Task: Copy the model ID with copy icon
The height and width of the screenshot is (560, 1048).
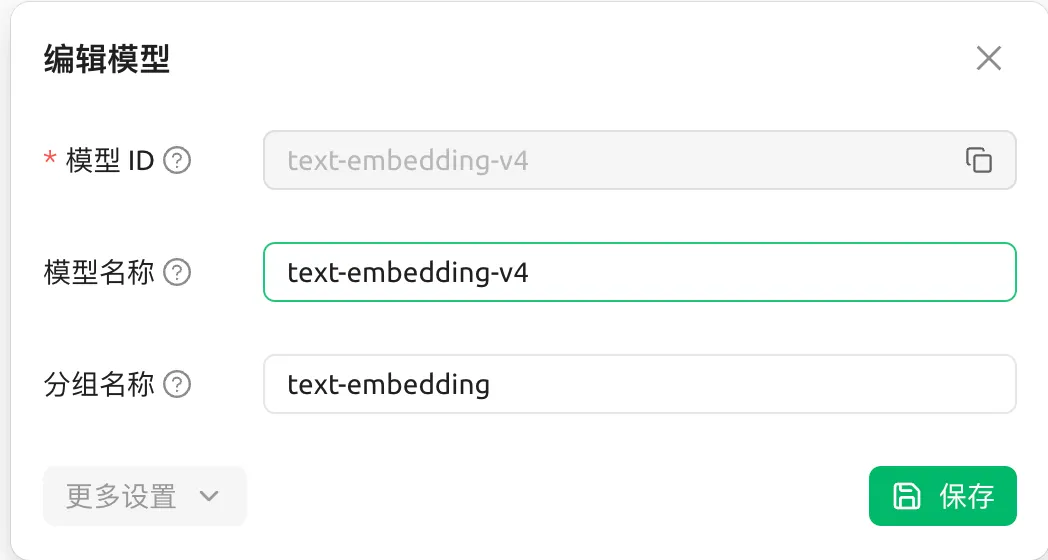Action: click(x=978, y=160)
